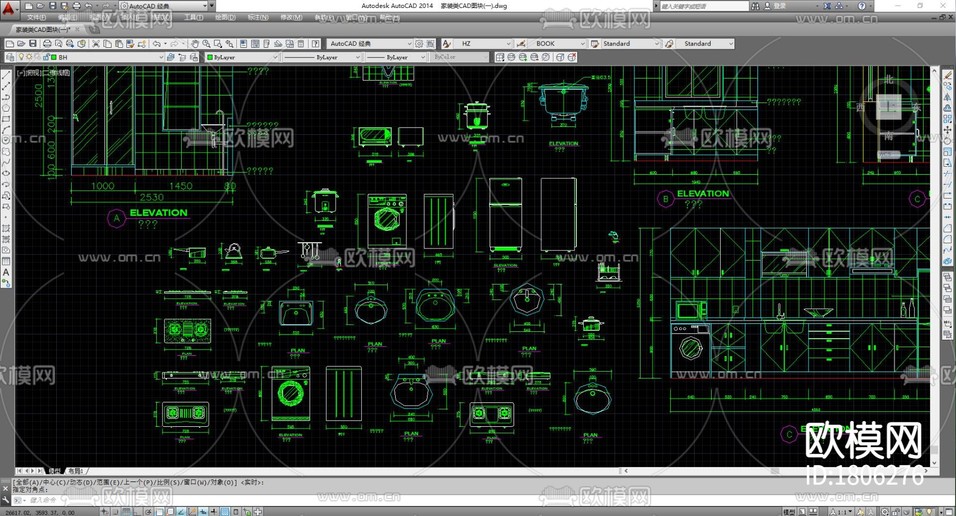Toggle Dynamic Input in status bar
This screenshot has width=956, height=516.
(x=203, y=512)
